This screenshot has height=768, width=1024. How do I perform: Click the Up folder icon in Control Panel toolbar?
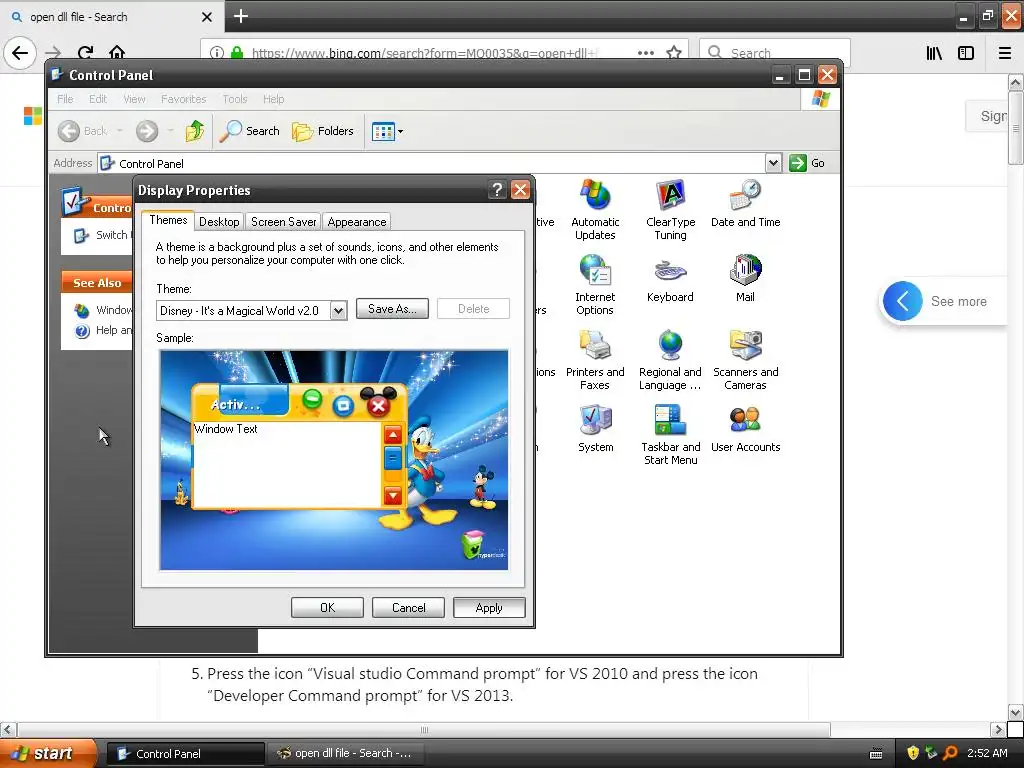point(195,131)
